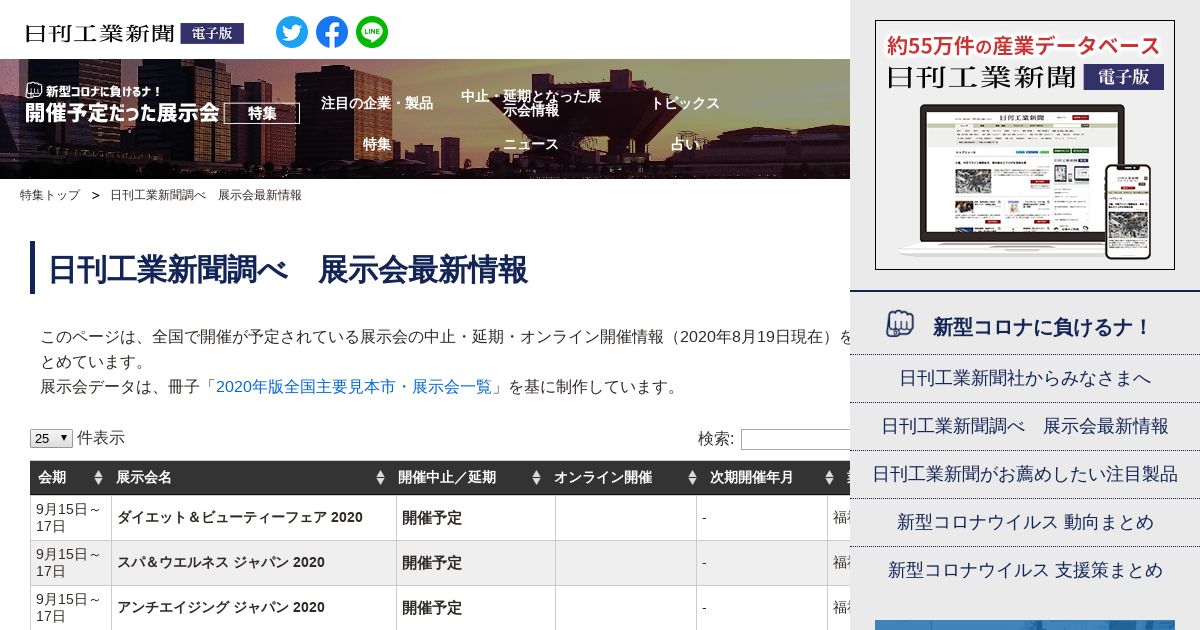Open トピックス menu item

point(685,103)
